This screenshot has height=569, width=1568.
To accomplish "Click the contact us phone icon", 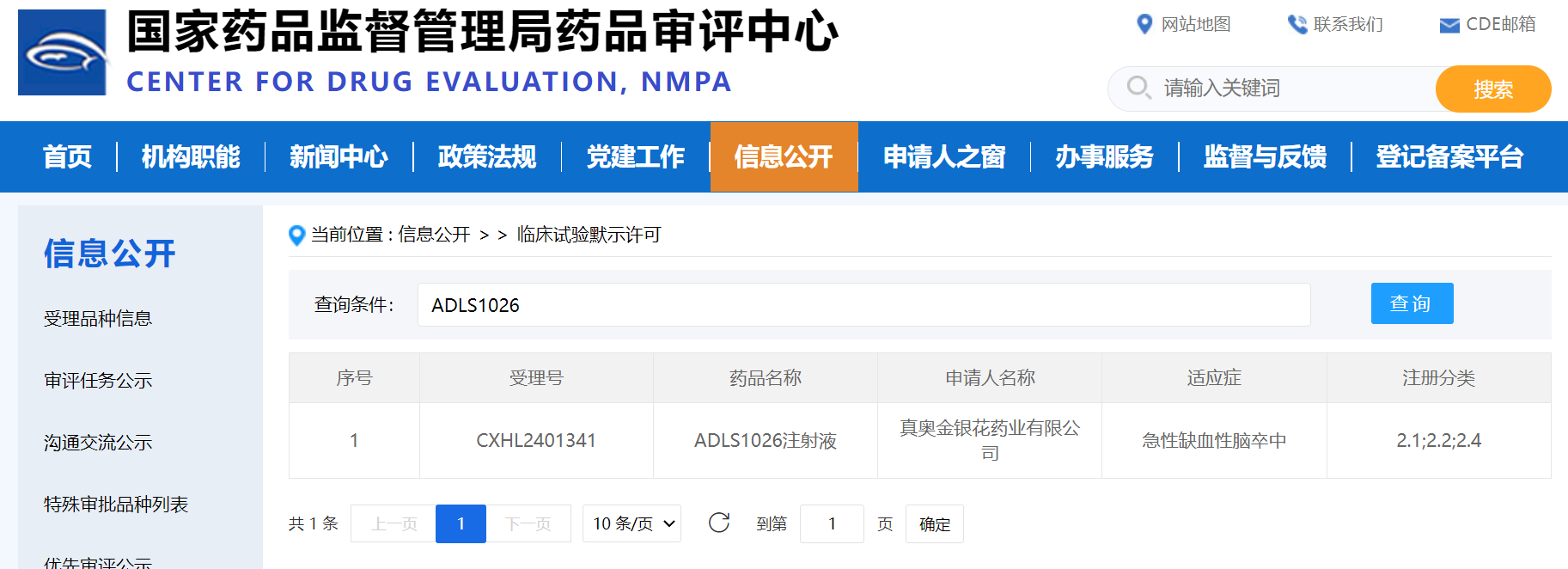I will tap(1296, 24).
